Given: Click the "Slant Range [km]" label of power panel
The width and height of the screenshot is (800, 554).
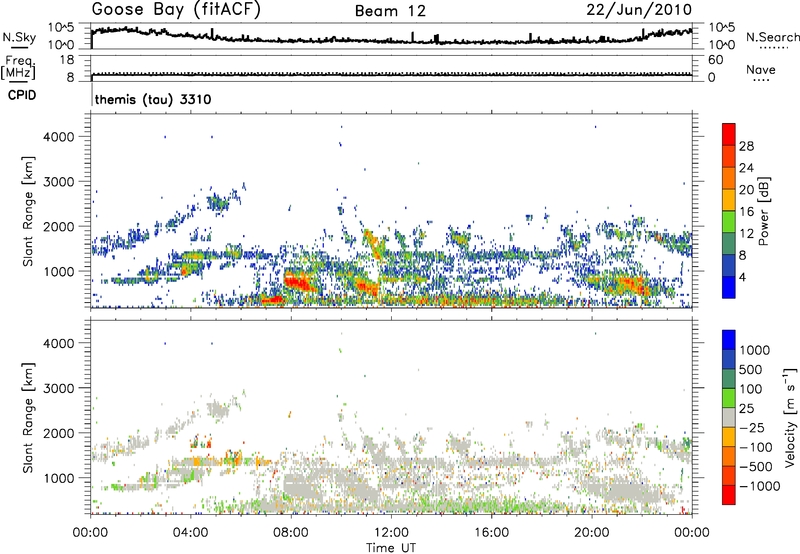Looking at the screenshot, I should pyautogui.click(x=28, y=211).
